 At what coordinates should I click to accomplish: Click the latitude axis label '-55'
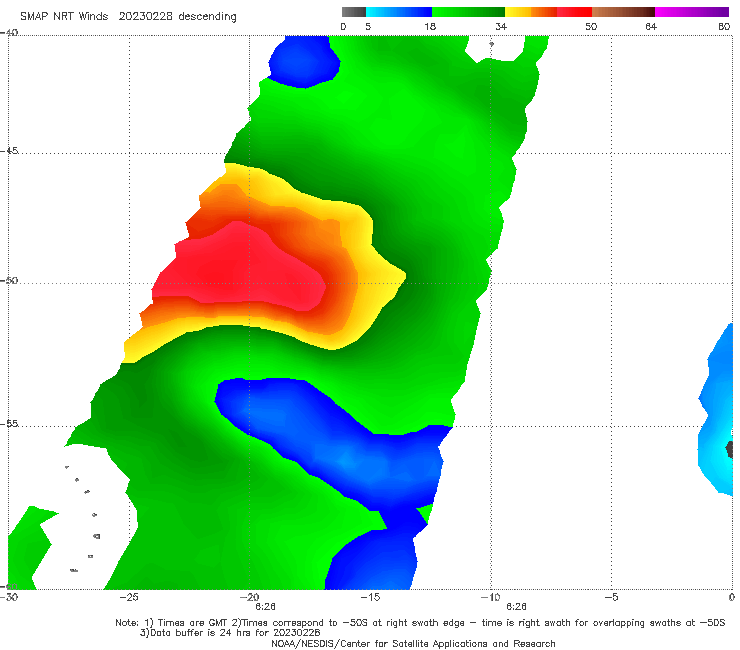(x=9, y=424)
